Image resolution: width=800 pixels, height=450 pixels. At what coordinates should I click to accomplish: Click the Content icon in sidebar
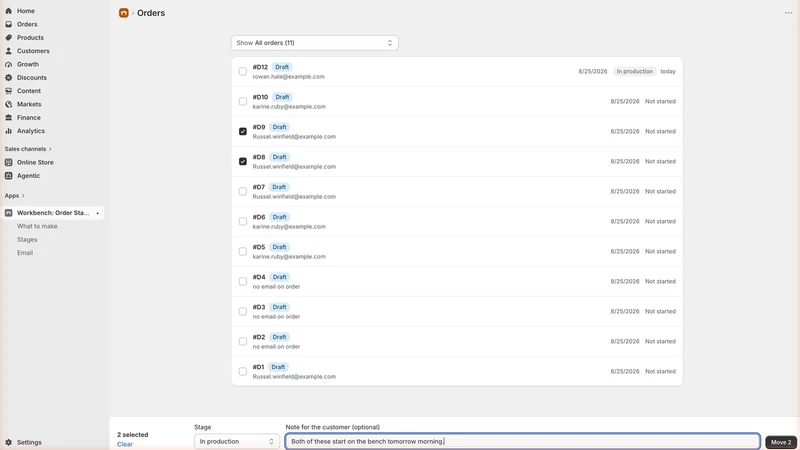(9, 91)
